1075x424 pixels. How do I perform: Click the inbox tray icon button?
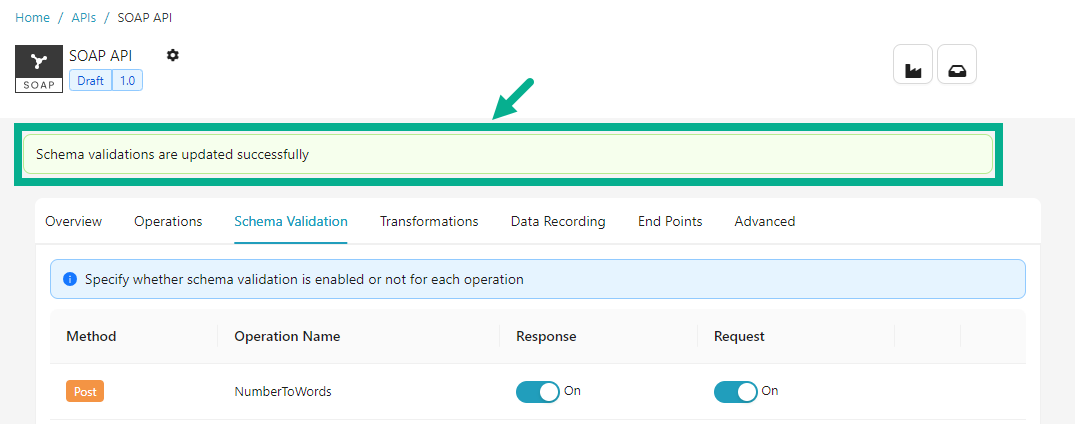coord(956,65)
